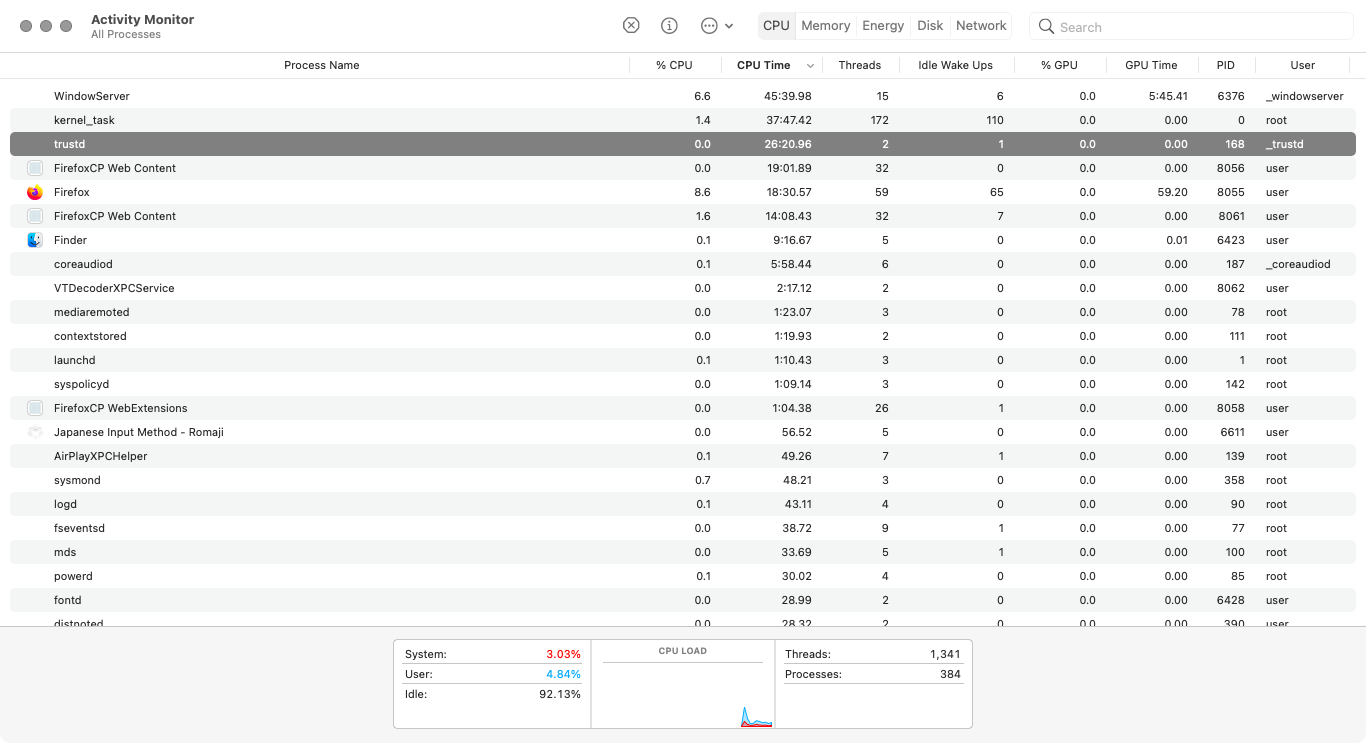Switch to the Energy tab
This screenshot has width=1366, height=743.
point(883,26)
